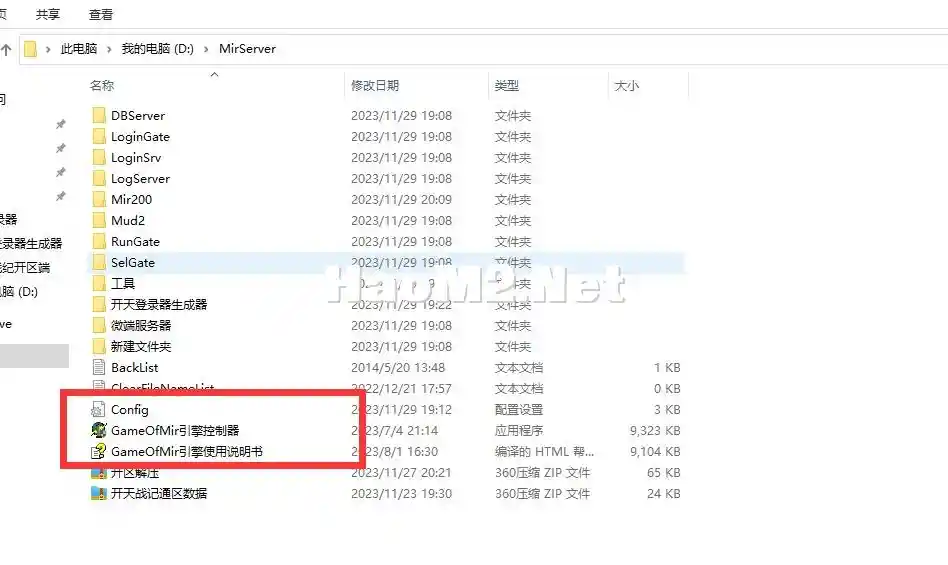Click the GameOfMir引擎控制器 file name

point(175,430)
